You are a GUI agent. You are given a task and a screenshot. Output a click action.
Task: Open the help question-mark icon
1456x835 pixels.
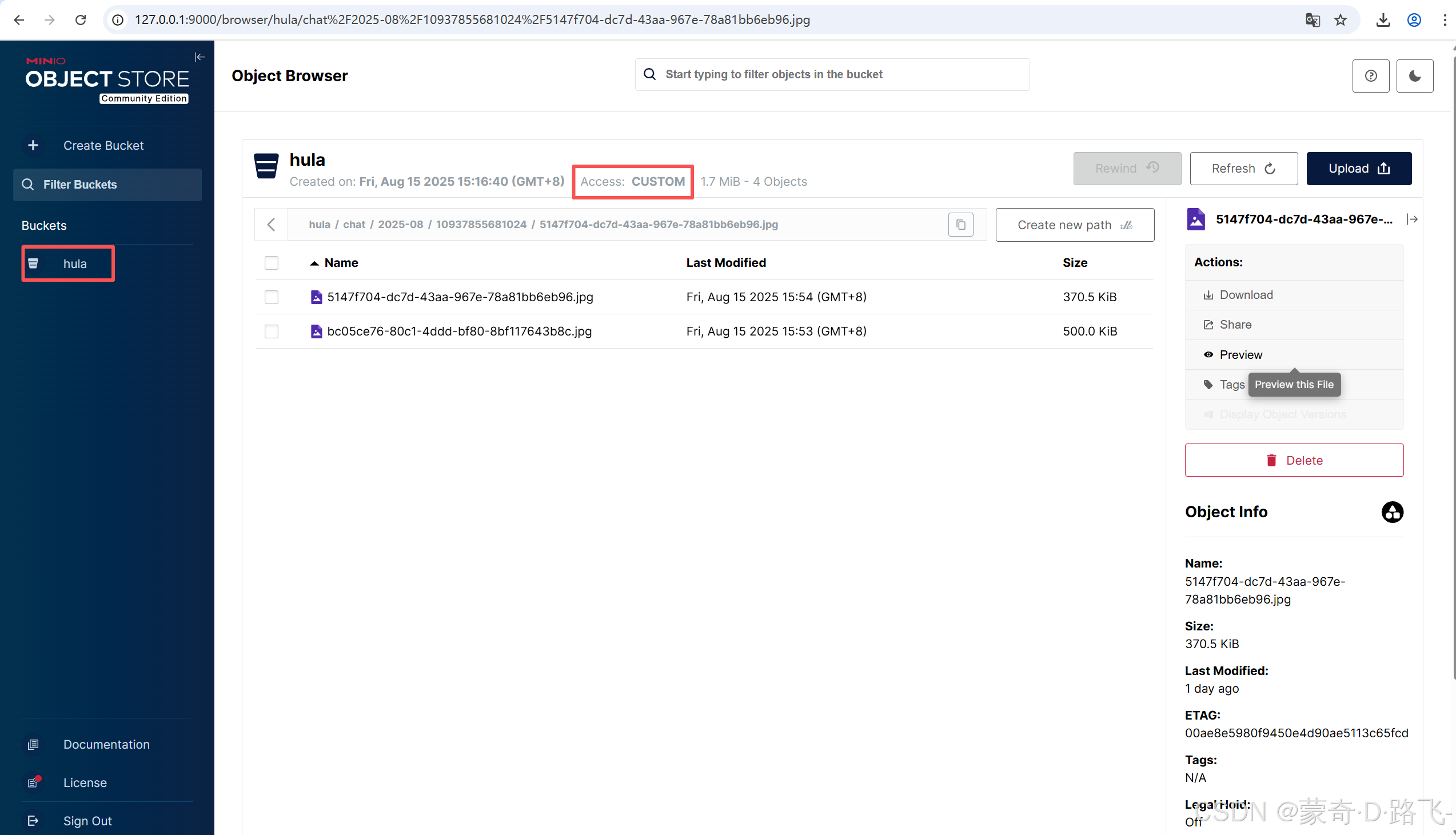click(1371, 75)
